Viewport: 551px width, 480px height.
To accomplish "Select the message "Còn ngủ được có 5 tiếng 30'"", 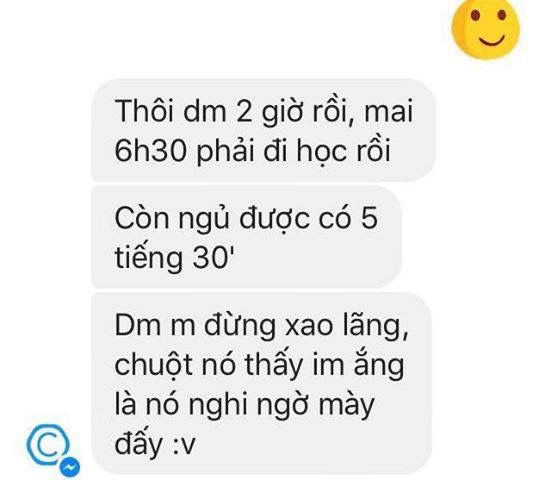I will [246, 237].
